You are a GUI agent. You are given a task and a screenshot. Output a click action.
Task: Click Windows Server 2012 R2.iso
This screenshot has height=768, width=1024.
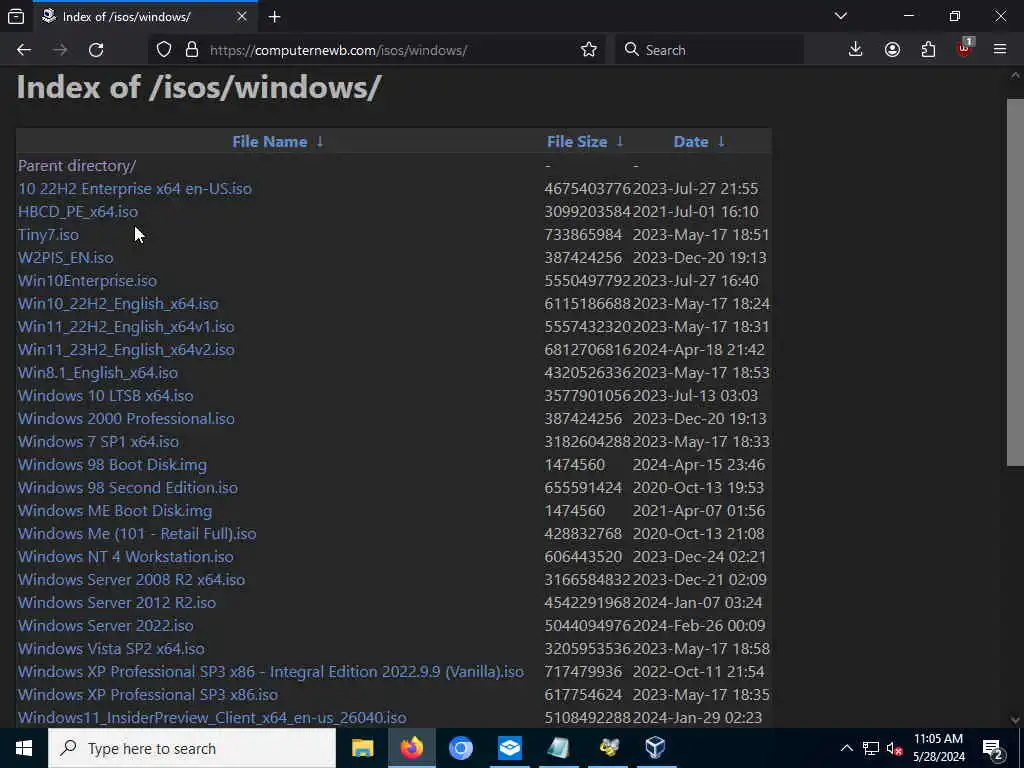point(117,603)
